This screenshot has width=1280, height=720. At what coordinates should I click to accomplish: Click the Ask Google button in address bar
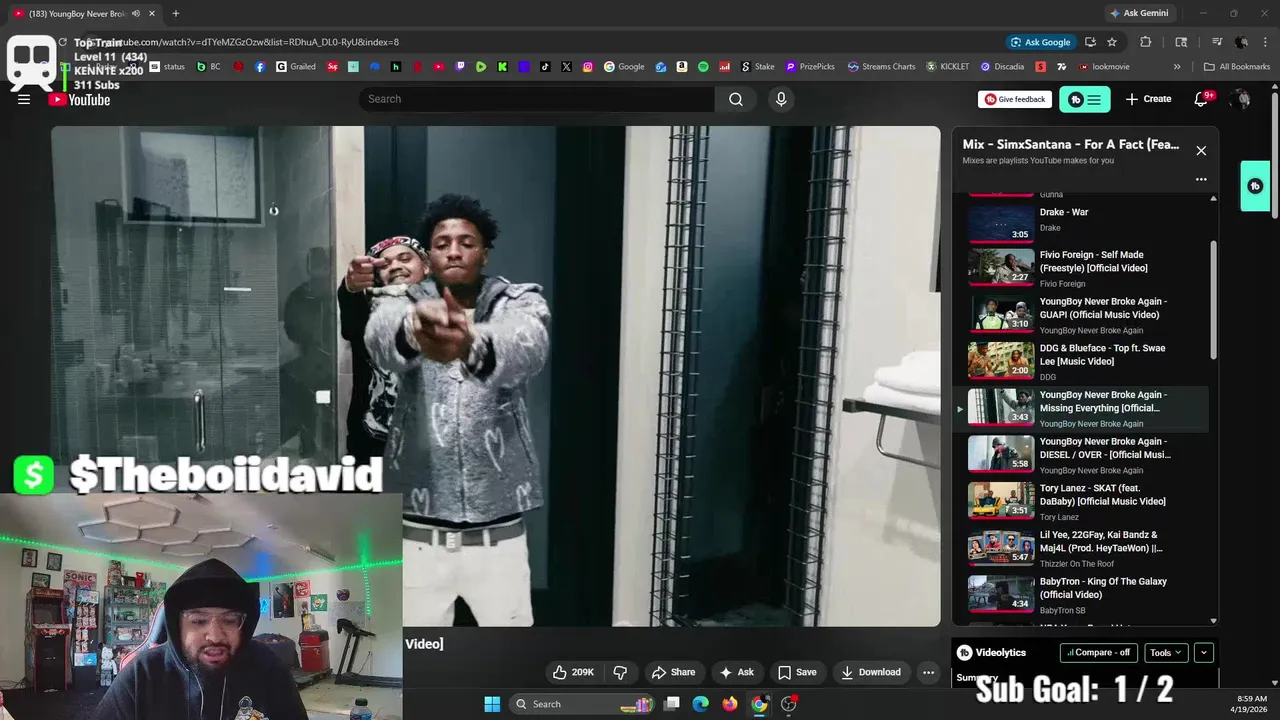[1040, 42]
